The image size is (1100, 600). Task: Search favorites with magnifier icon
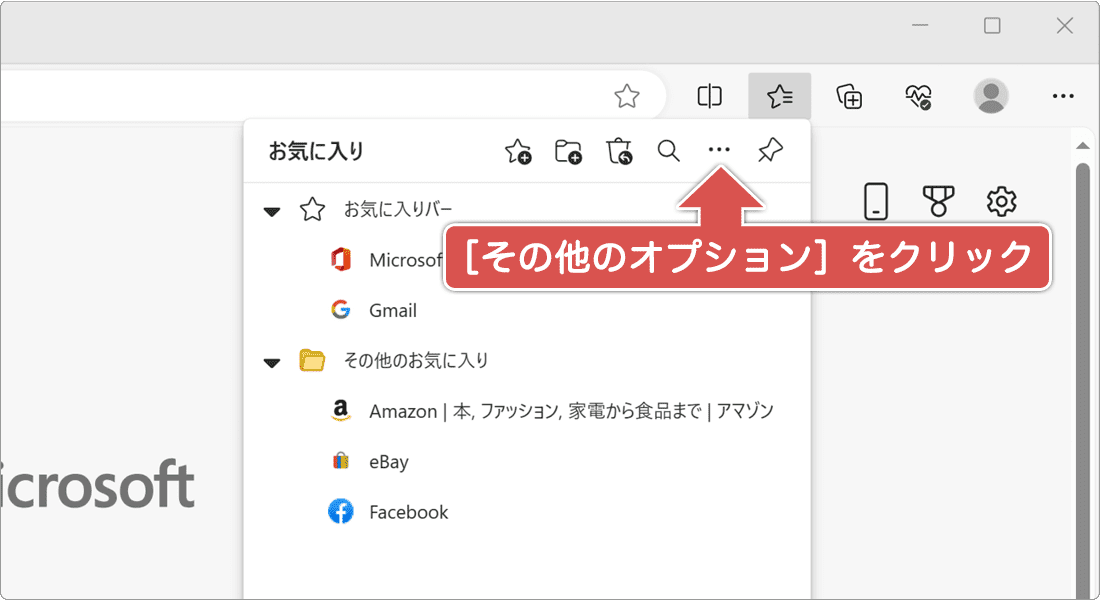pyautogui.click(x=668, y=151)
